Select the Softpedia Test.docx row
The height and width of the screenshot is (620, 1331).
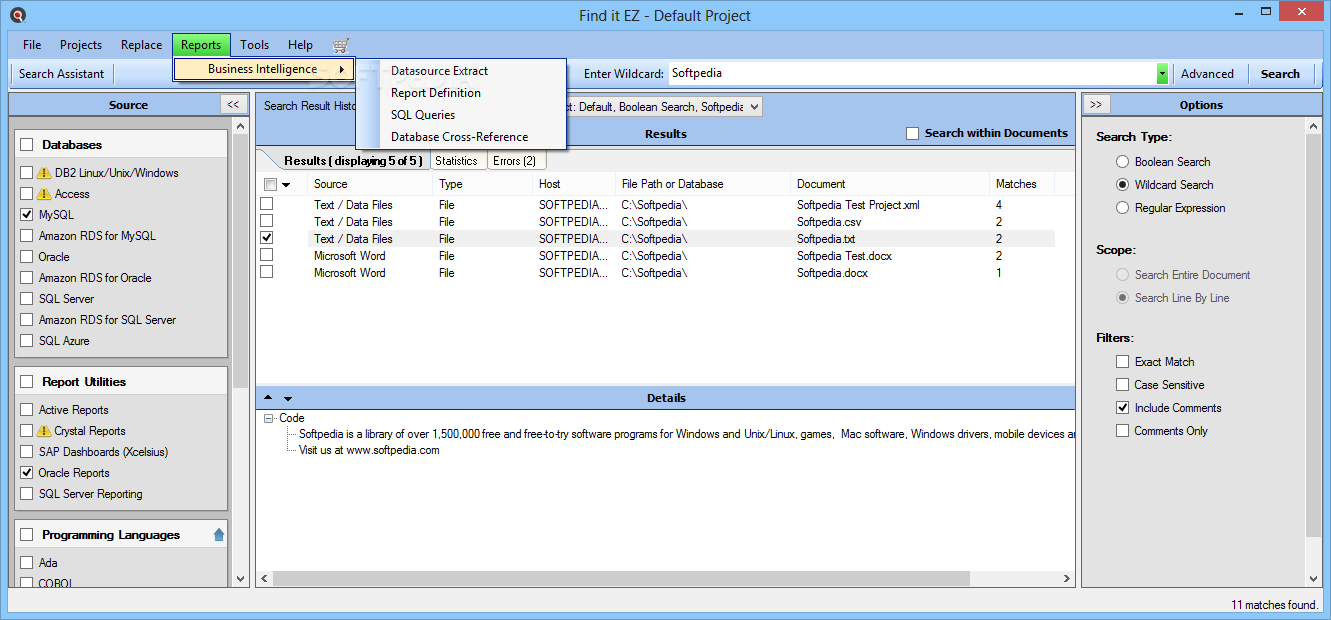(657, 256)
